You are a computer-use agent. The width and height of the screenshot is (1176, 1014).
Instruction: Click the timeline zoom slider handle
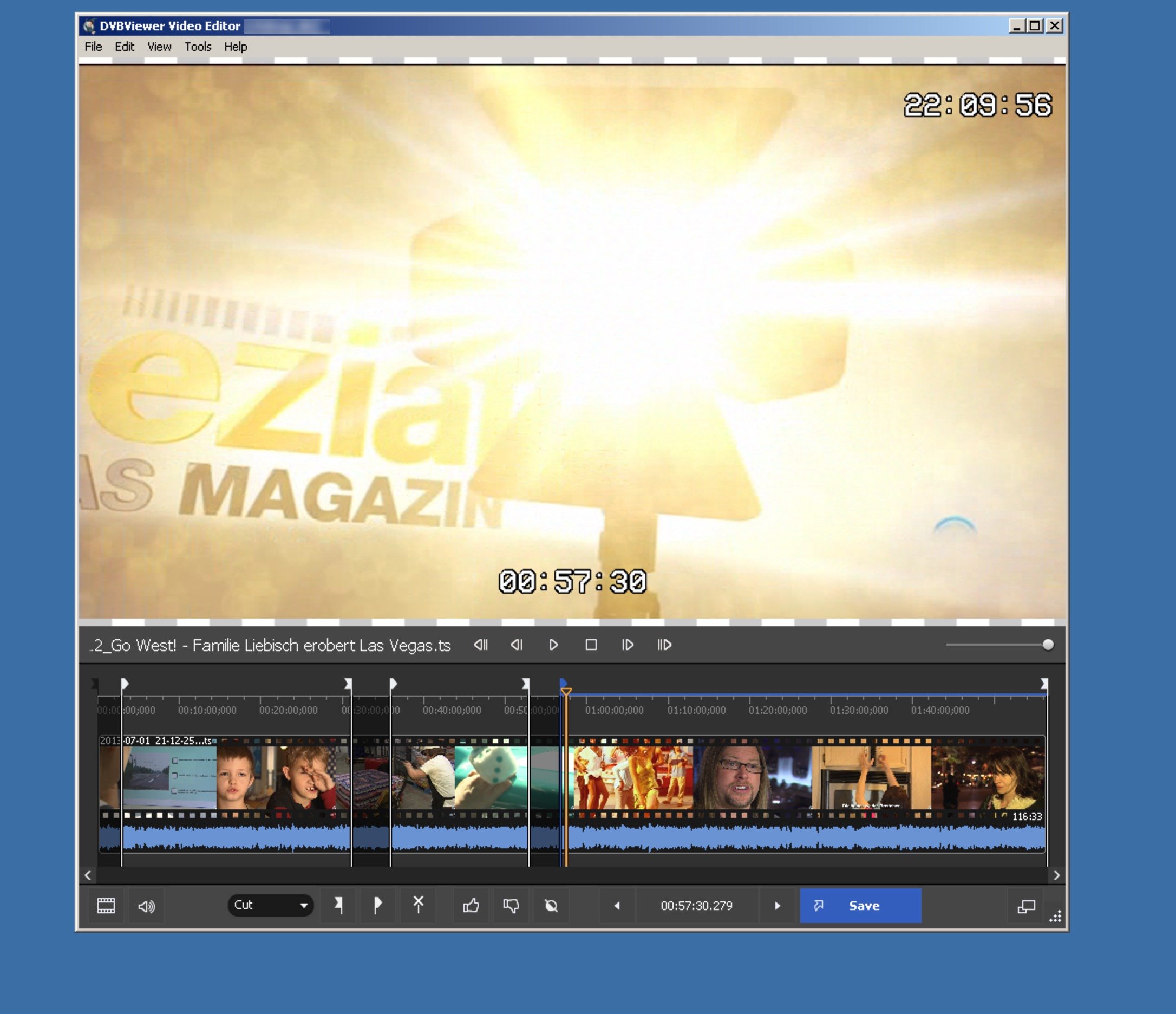[1048, 645]
